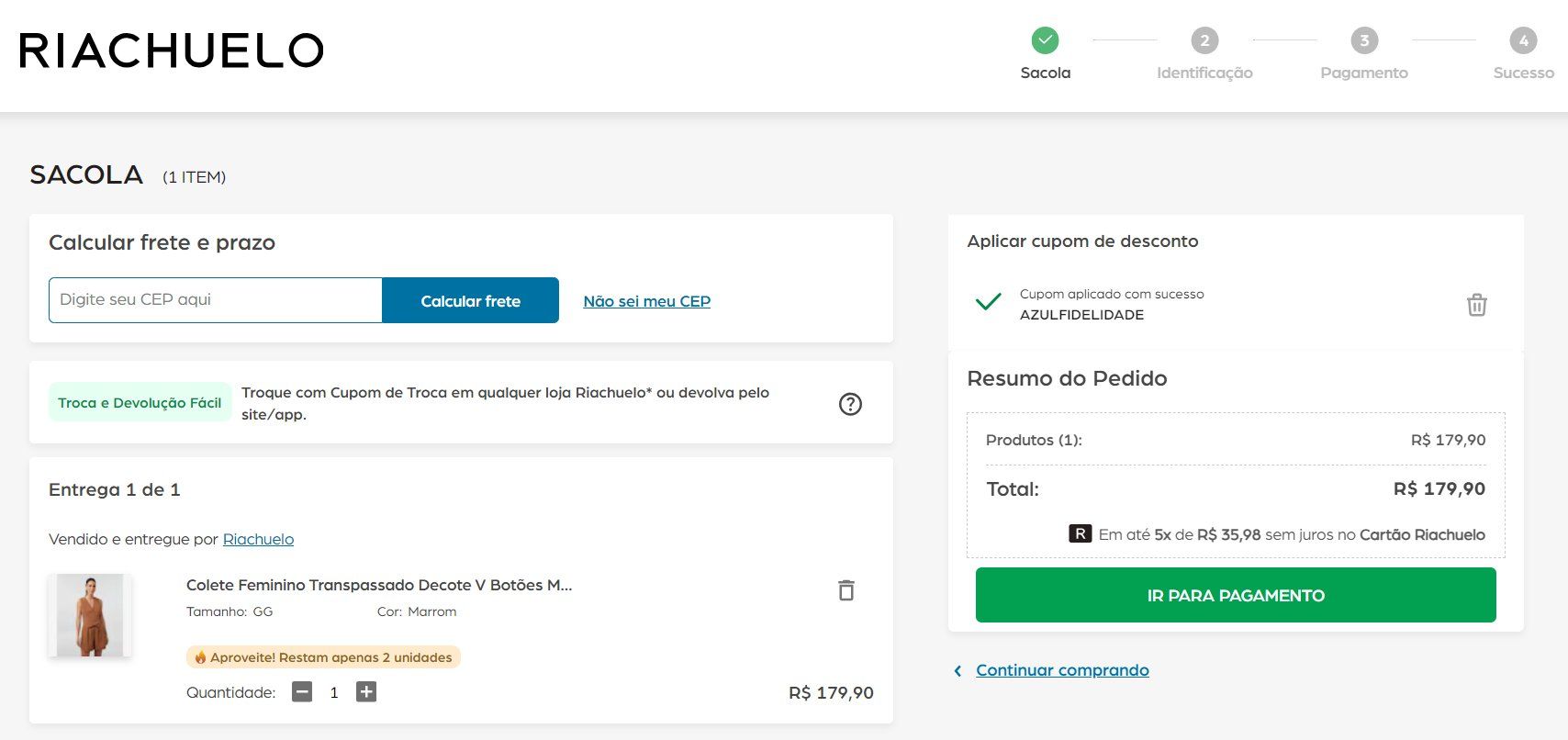The height and width of the screenshot is (740, 1568).
Task: Decrease item quantity with minus button
Action: [x=302, y=692]
